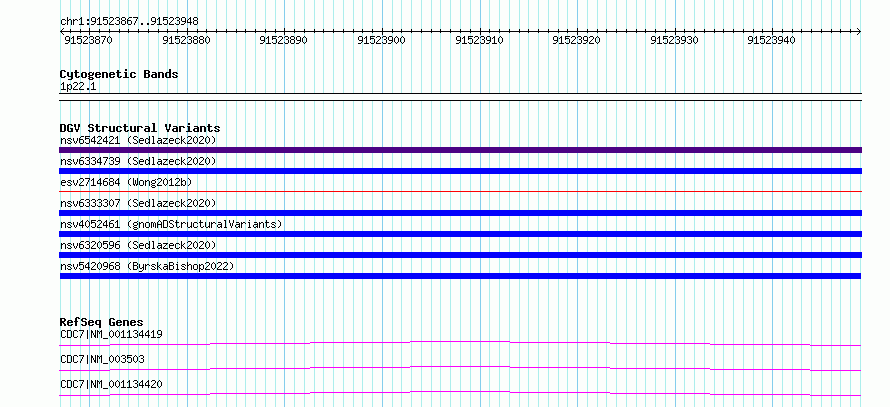Select the nsv6320596 (Sedlazeck2020) label

[x=138, y=245]
